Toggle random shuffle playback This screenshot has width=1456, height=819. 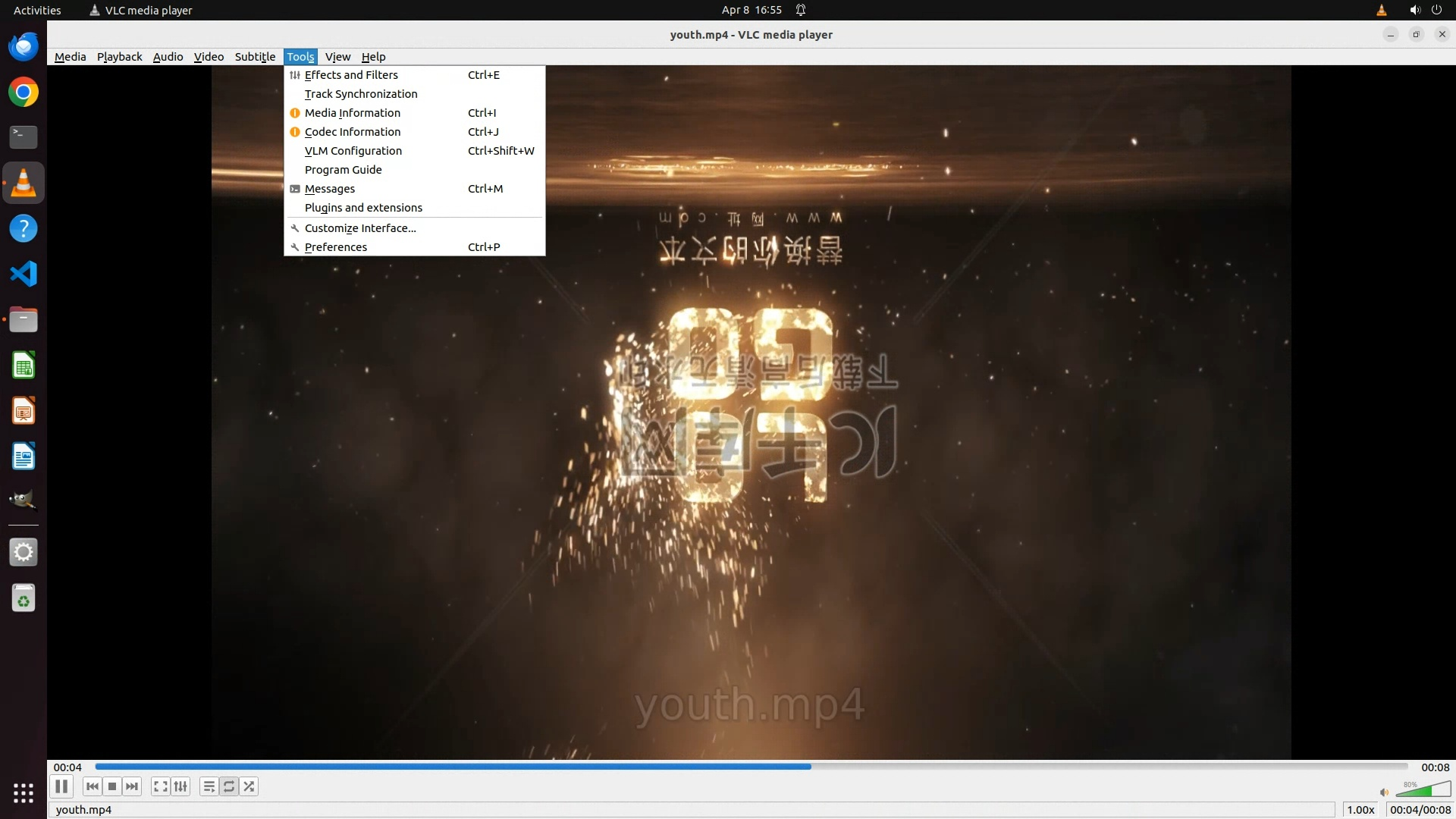pos(249,786)
